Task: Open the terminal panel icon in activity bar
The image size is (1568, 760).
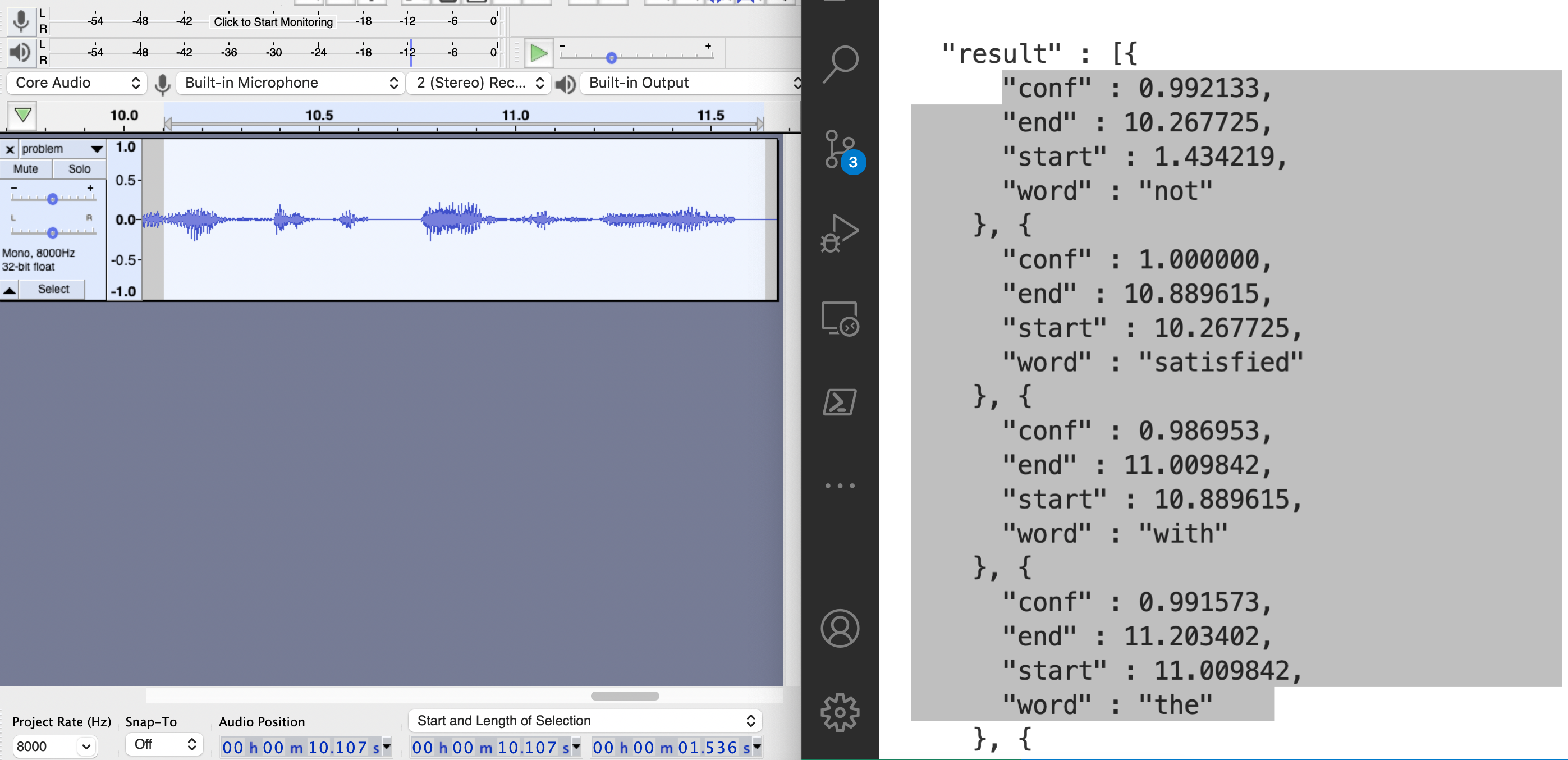Action: click(x=840, y=402)
